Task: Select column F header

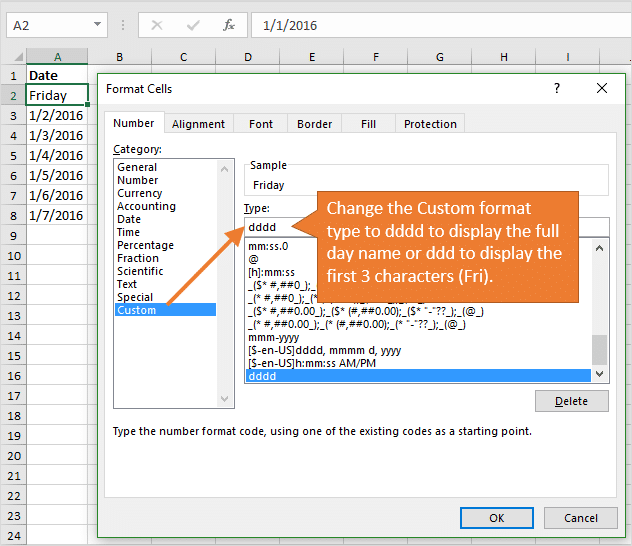Action: pos(376,57)
